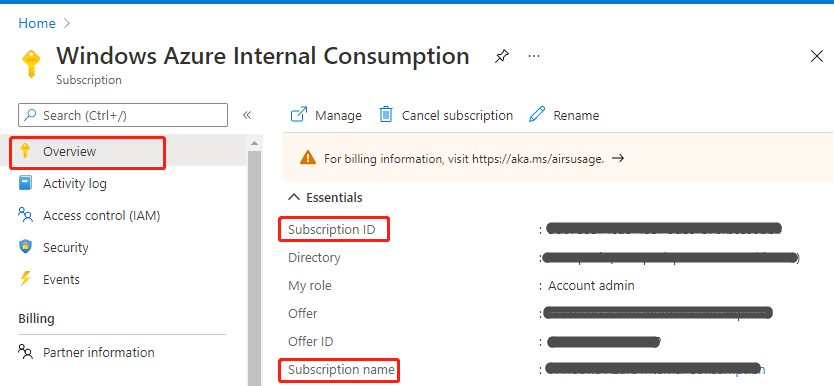The image size is (834, 386).
Task: Open the billing information banner arrow
Action: (618, 158)
